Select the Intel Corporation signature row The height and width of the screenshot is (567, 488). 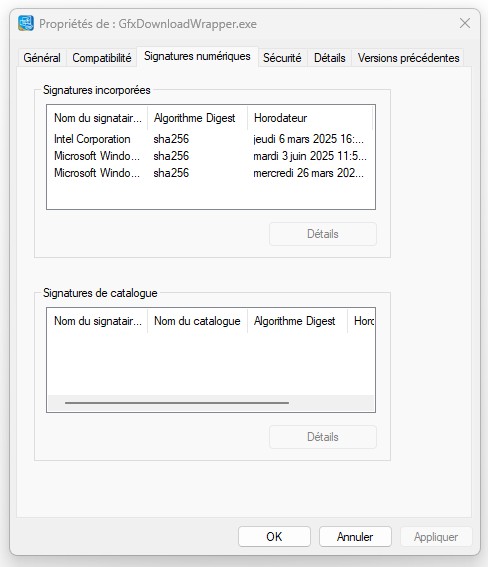tap(211, 139)
